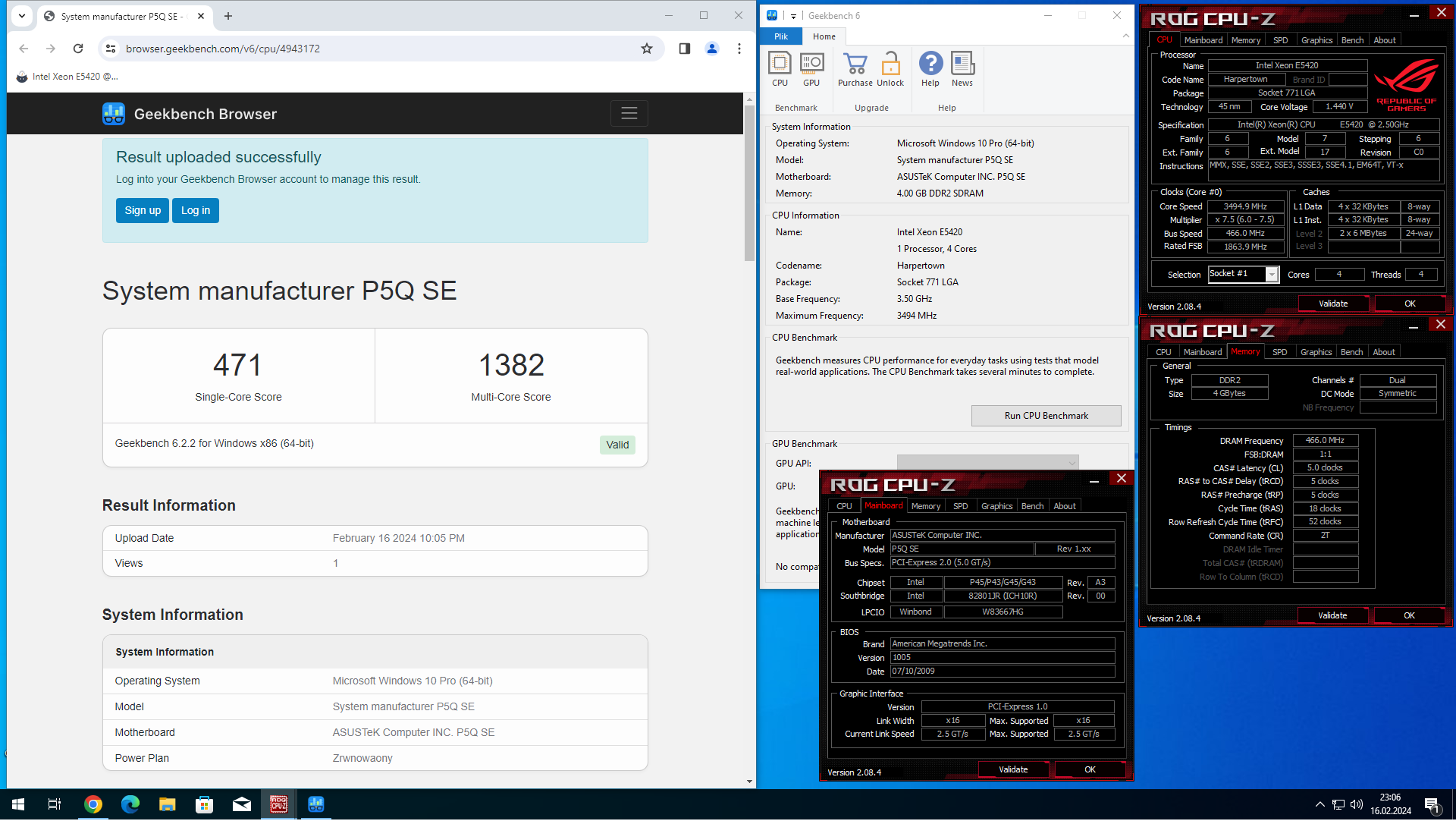Screen dimensions: 1456x821
Task: Reload the Chrome page
Action: pyautogui.click(x=78, y=49)
